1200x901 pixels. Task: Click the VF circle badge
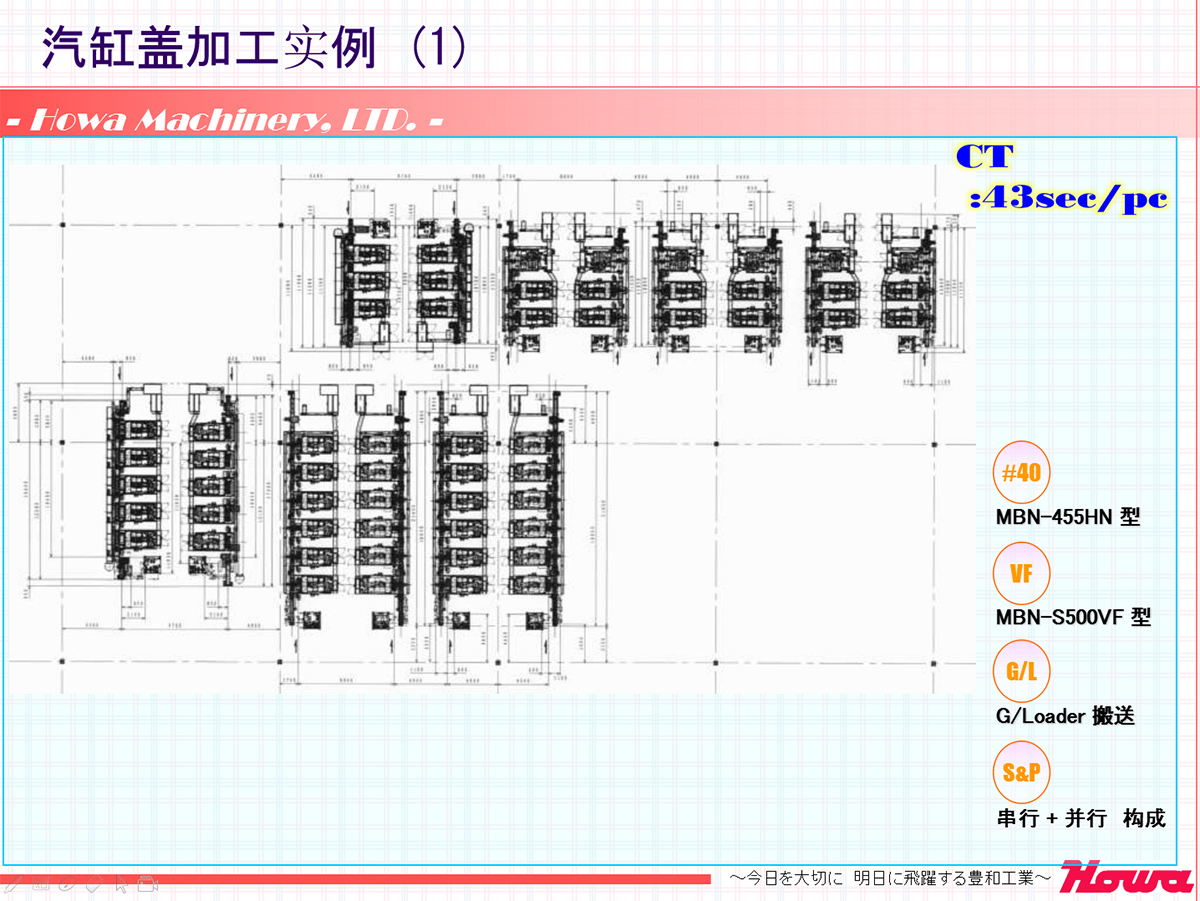(1022, 573)
